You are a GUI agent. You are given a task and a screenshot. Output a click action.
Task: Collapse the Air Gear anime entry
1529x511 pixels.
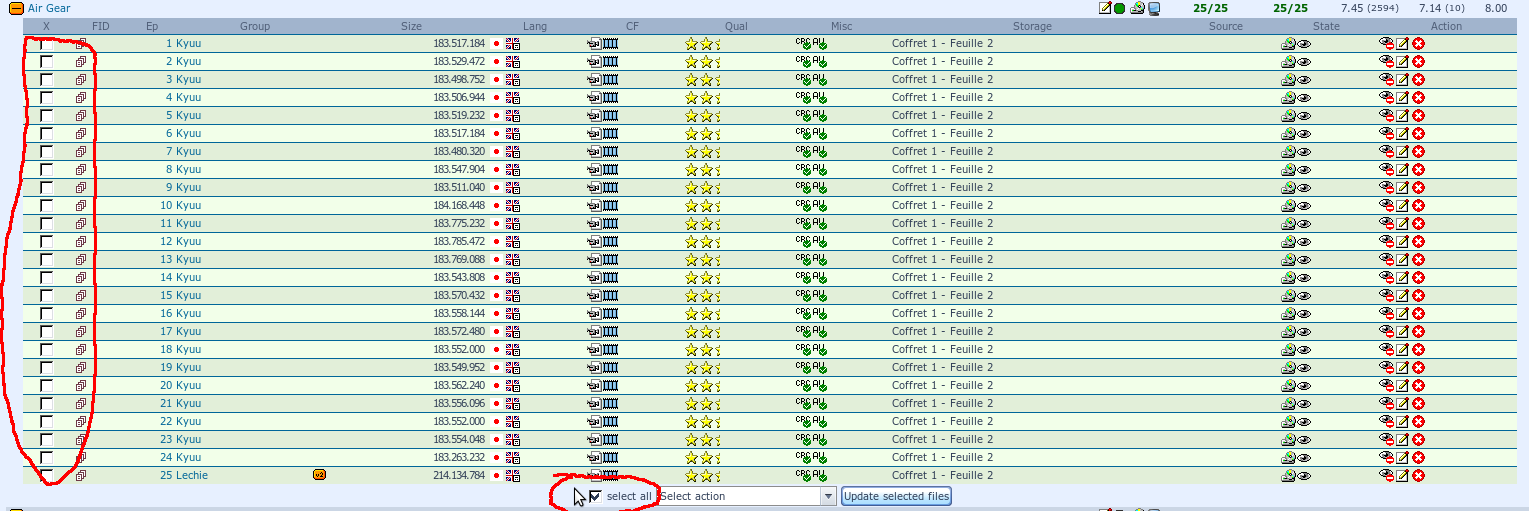click(x=16, y=8)
